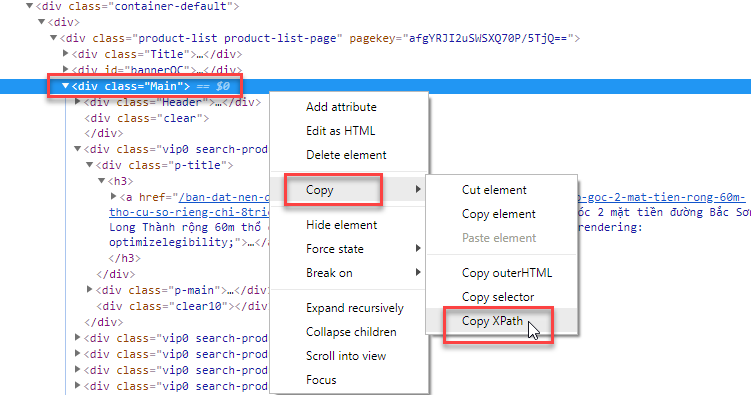The image size is (751, 395).
Task: Choose Collapse children menu item
Action: click(351, 332)
